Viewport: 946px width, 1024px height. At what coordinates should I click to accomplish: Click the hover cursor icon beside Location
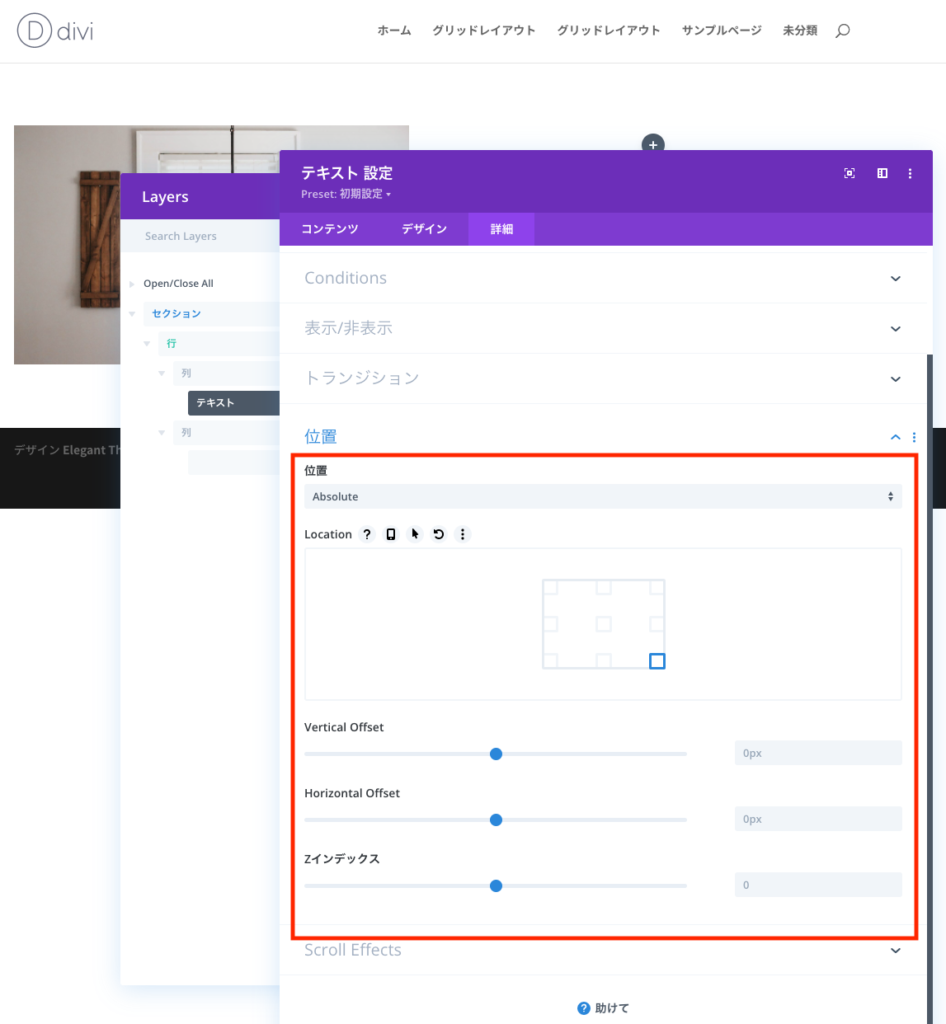tap(415, 535)
